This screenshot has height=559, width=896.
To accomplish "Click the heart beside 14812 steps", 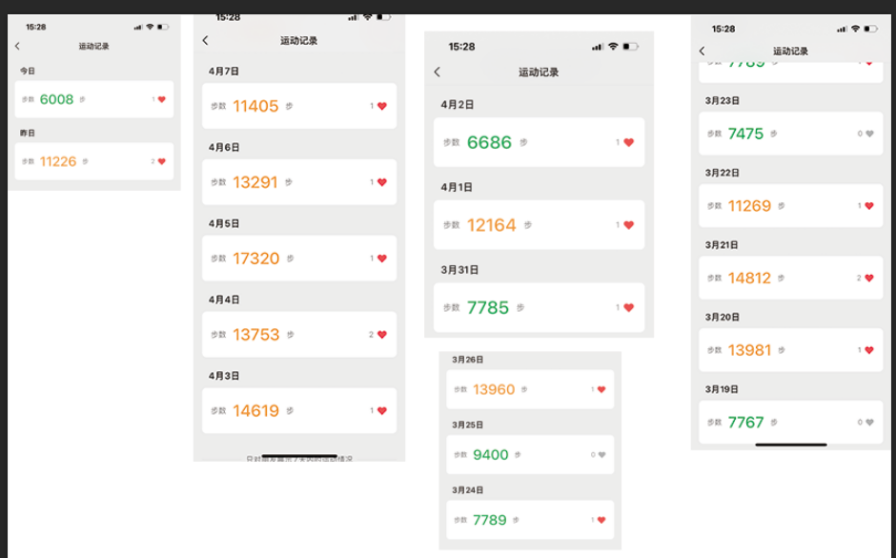I will click(x=868, y=278).
